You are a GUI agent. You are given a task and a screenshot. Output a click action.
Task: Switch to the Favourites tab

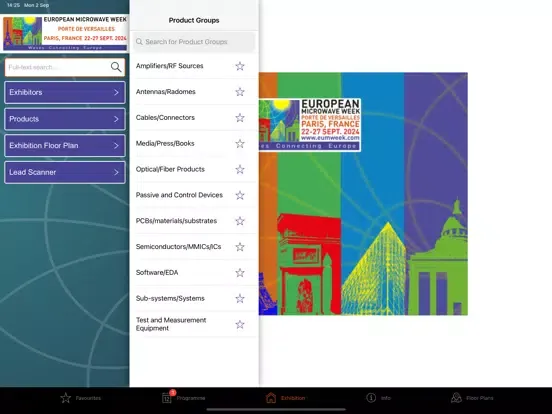pos(81,398)
